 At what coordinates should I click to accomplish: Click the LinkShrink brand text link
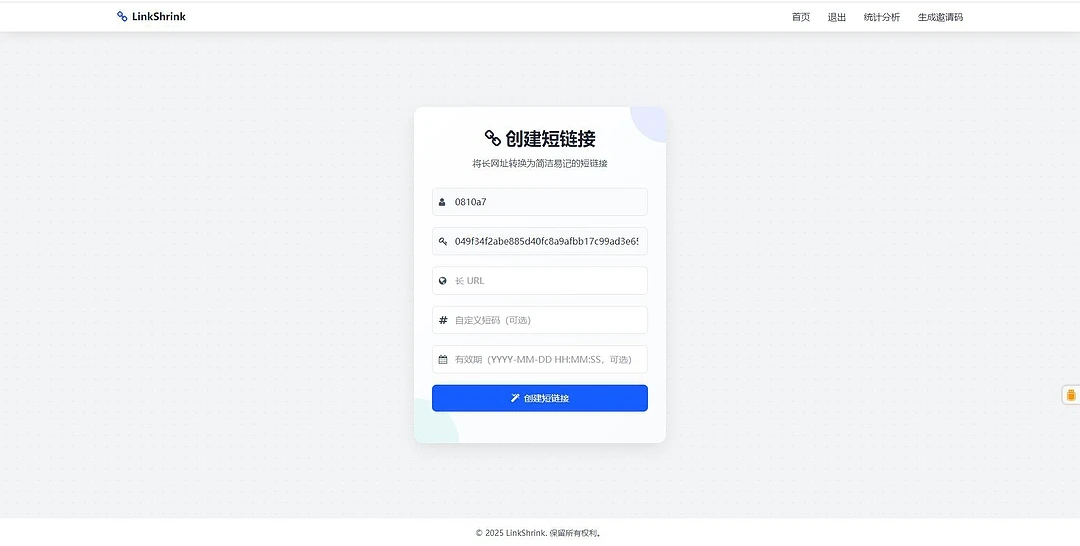pos(158,17)
